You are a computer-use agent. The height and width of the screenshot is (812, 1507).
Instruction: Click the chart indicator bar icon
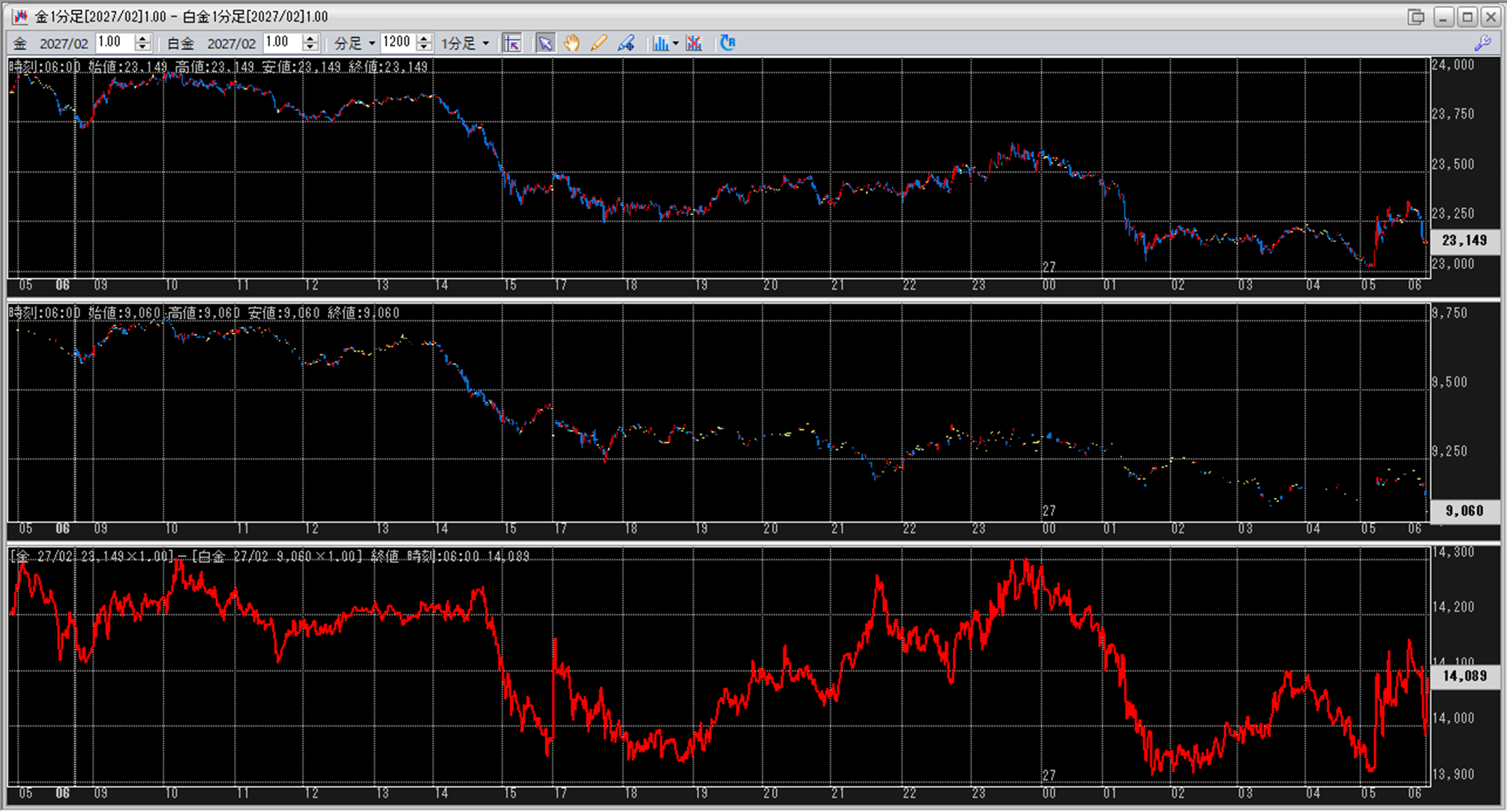point(660,43)
